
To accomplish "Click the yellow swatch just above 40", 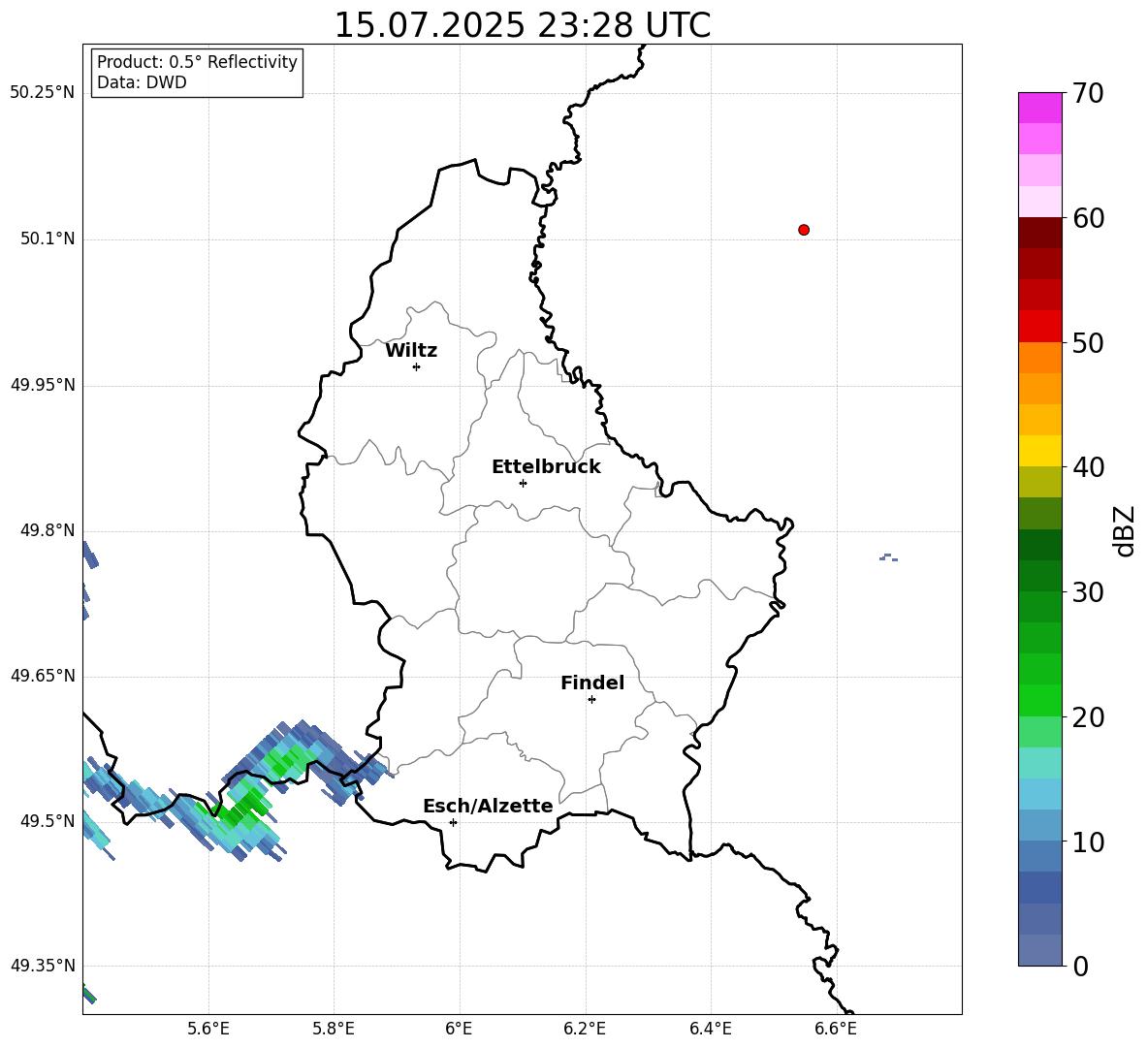I will 1039,451.
